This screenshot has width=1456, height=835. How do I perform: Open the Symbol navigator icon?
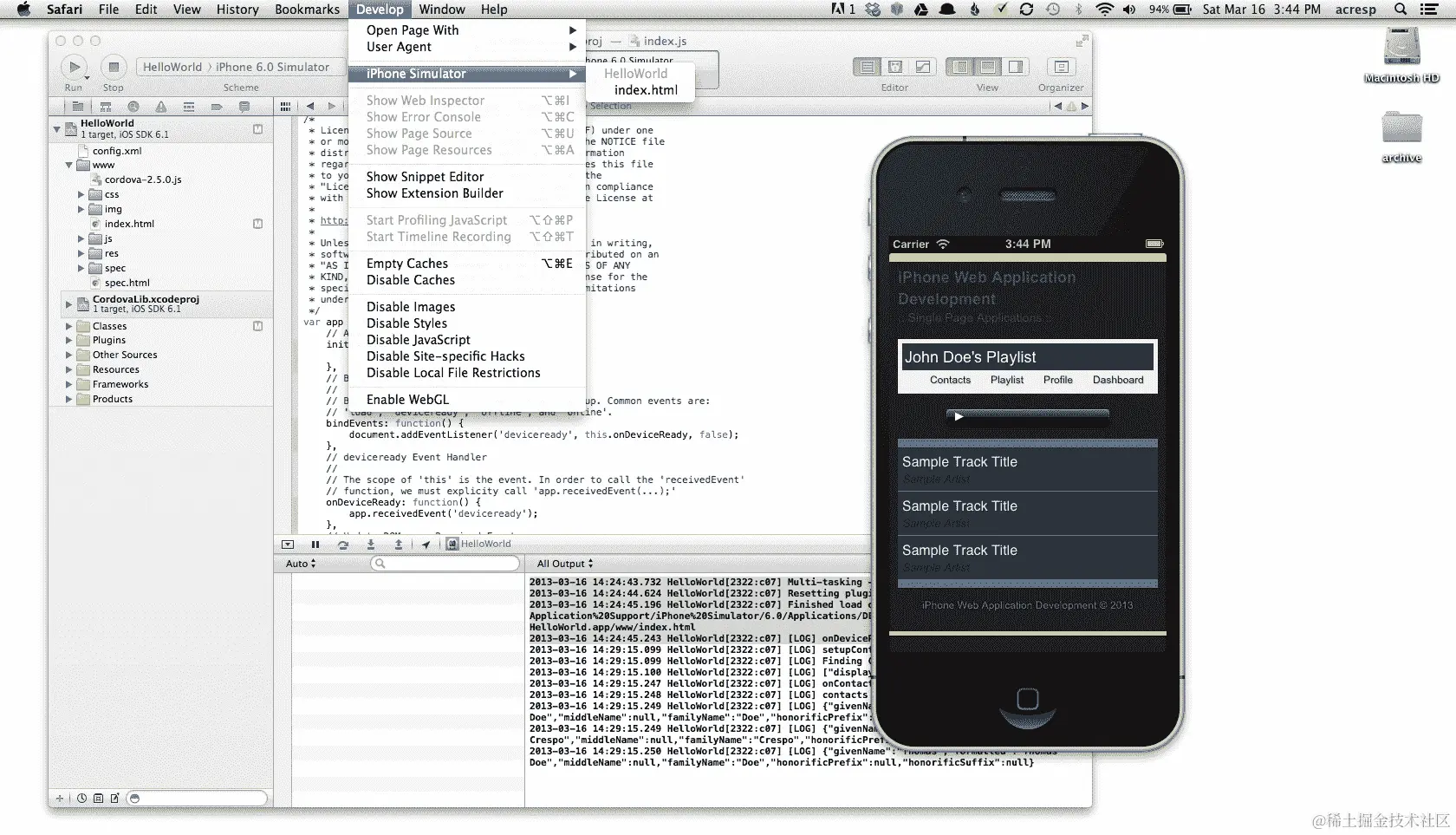point(106,107)
